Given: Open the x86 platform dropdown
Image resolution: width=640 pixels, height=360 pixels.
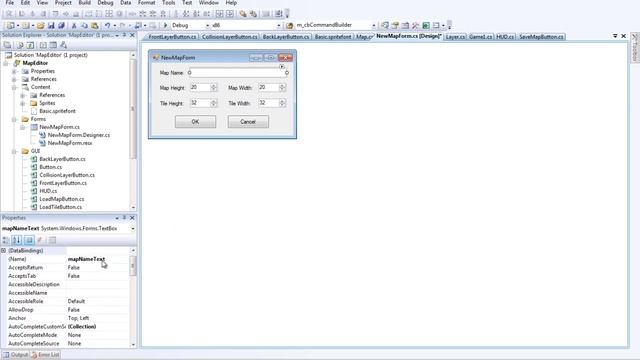Looking at the screenshot, I should coord(279,25).
